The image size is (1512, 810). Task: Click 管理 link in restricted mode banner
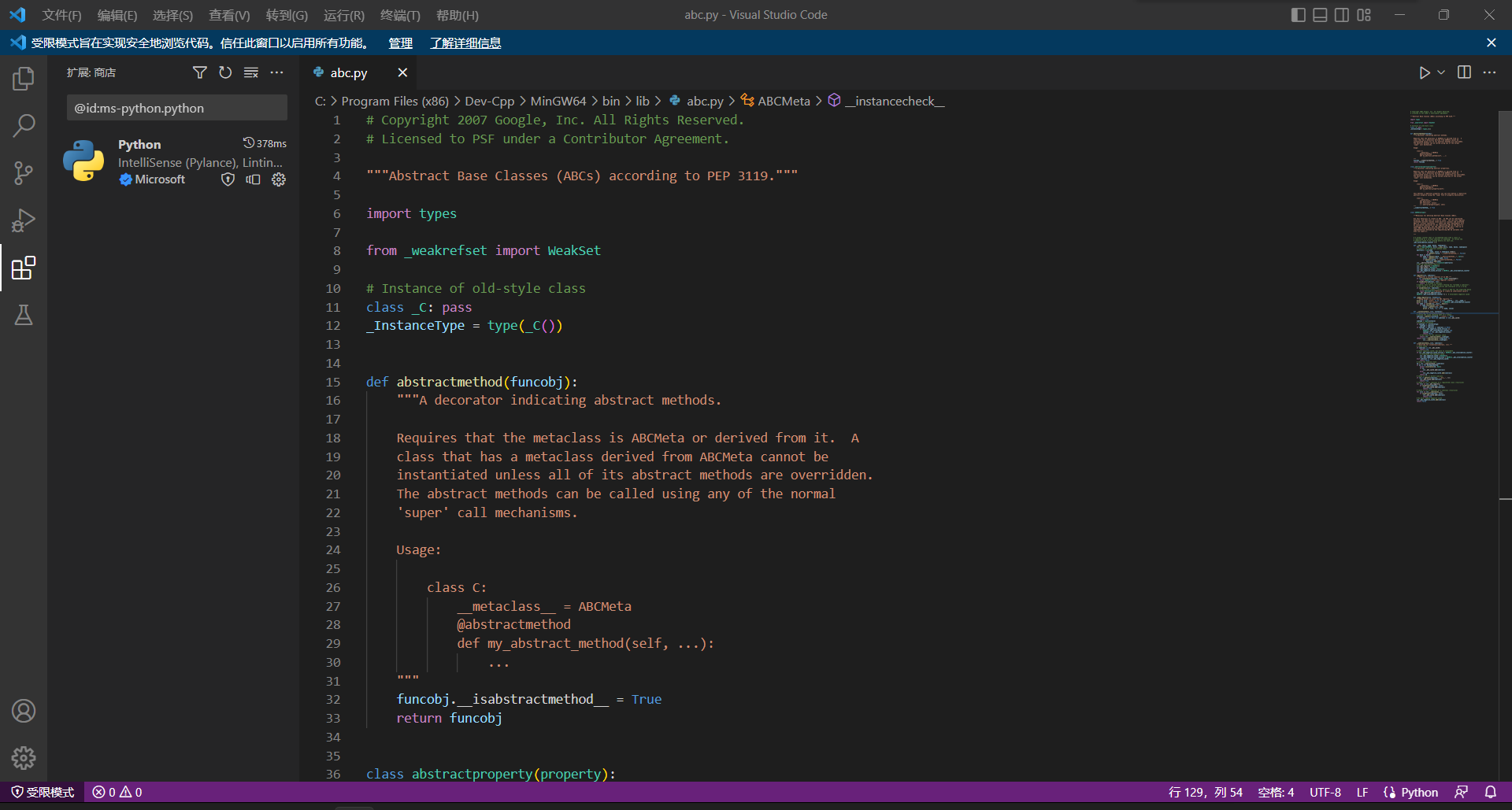pyautogui.click(x=400, y=43)
